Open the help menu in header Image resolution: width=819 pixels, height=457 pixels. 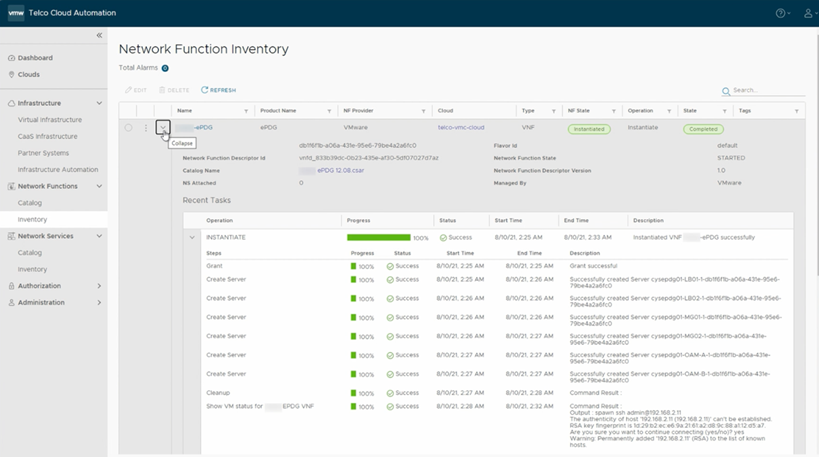(781, 13)
